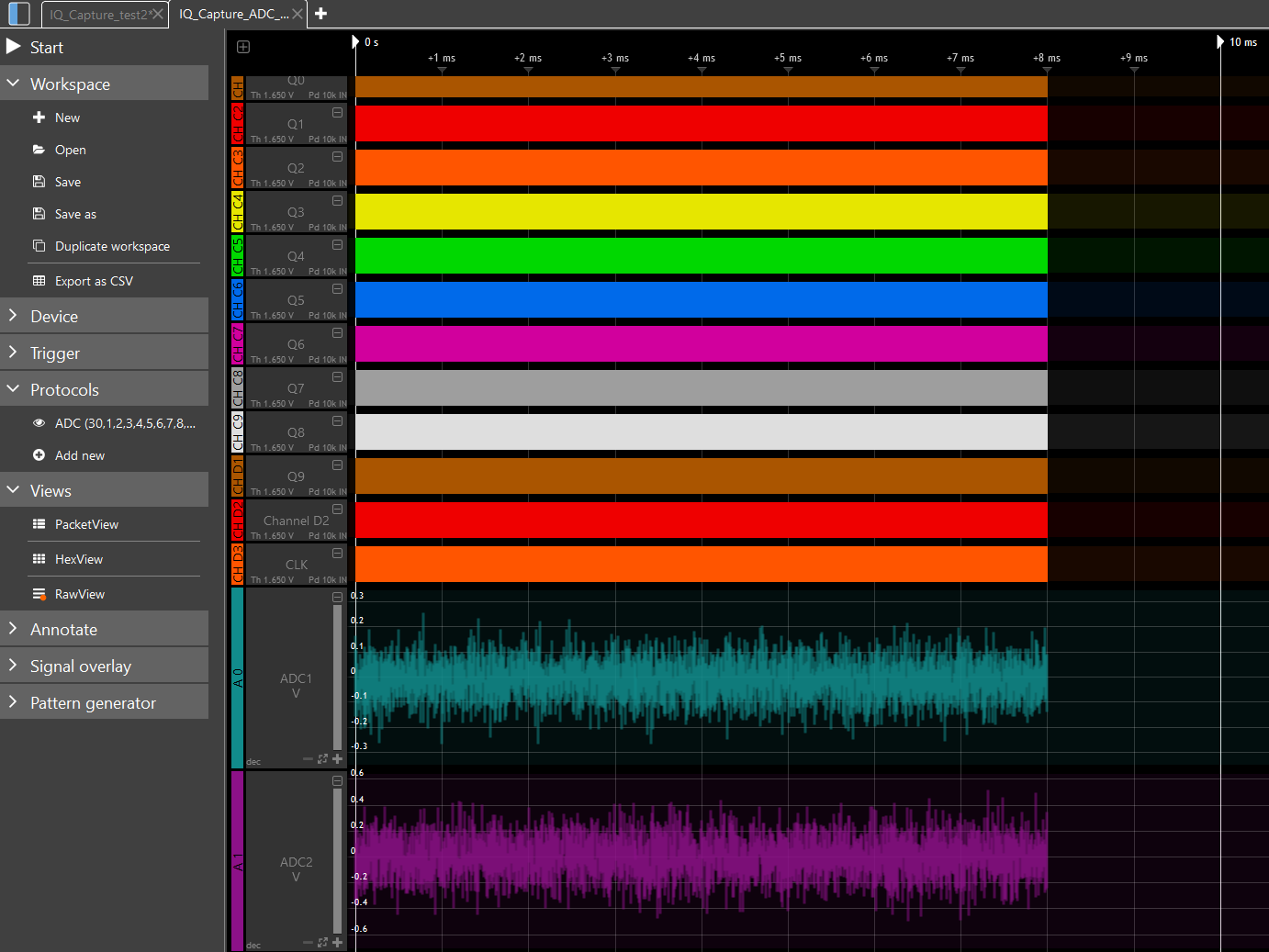The width and height of the screenshot is (1269, 952).
Task: Collapse the CLK channel row toggle
Action: coord(337,554)
